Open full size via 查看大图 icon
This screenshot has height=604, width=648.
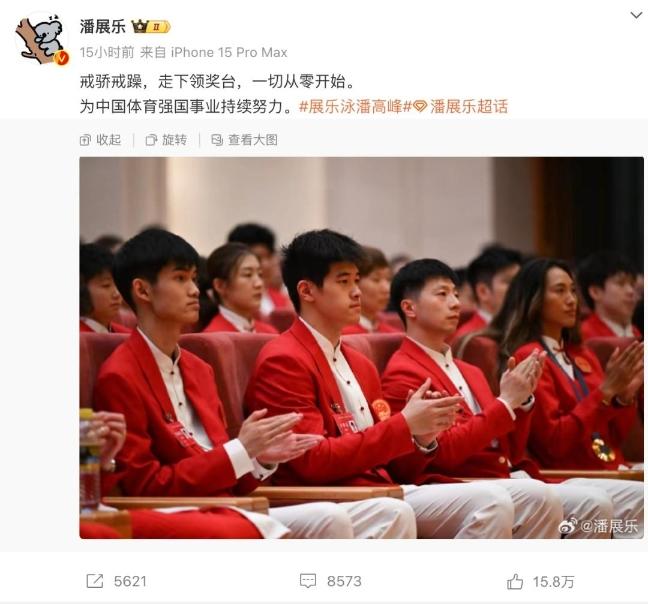217,140
